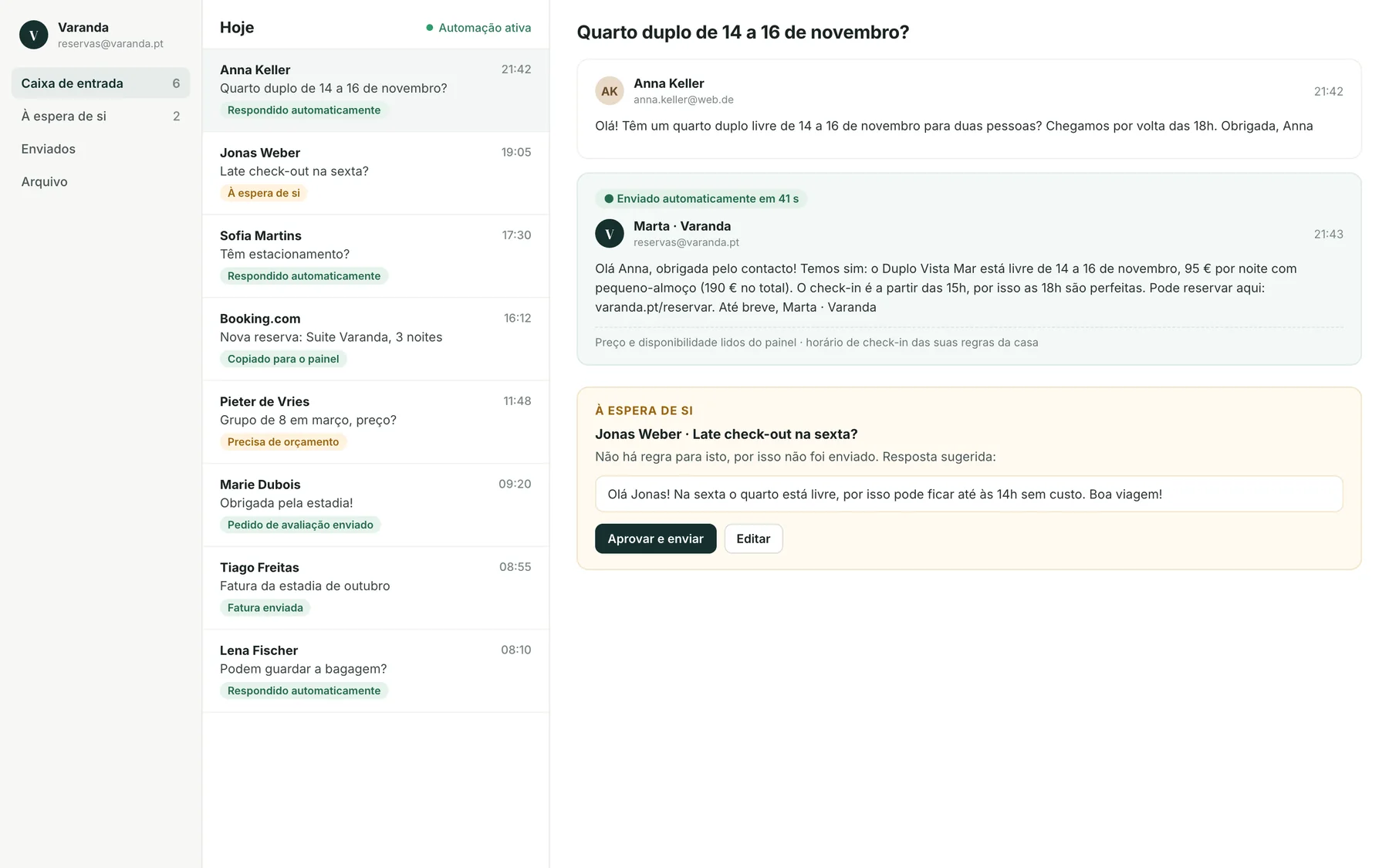Click the 21:43 timestamp on the auto-reply

point(1328,234)
